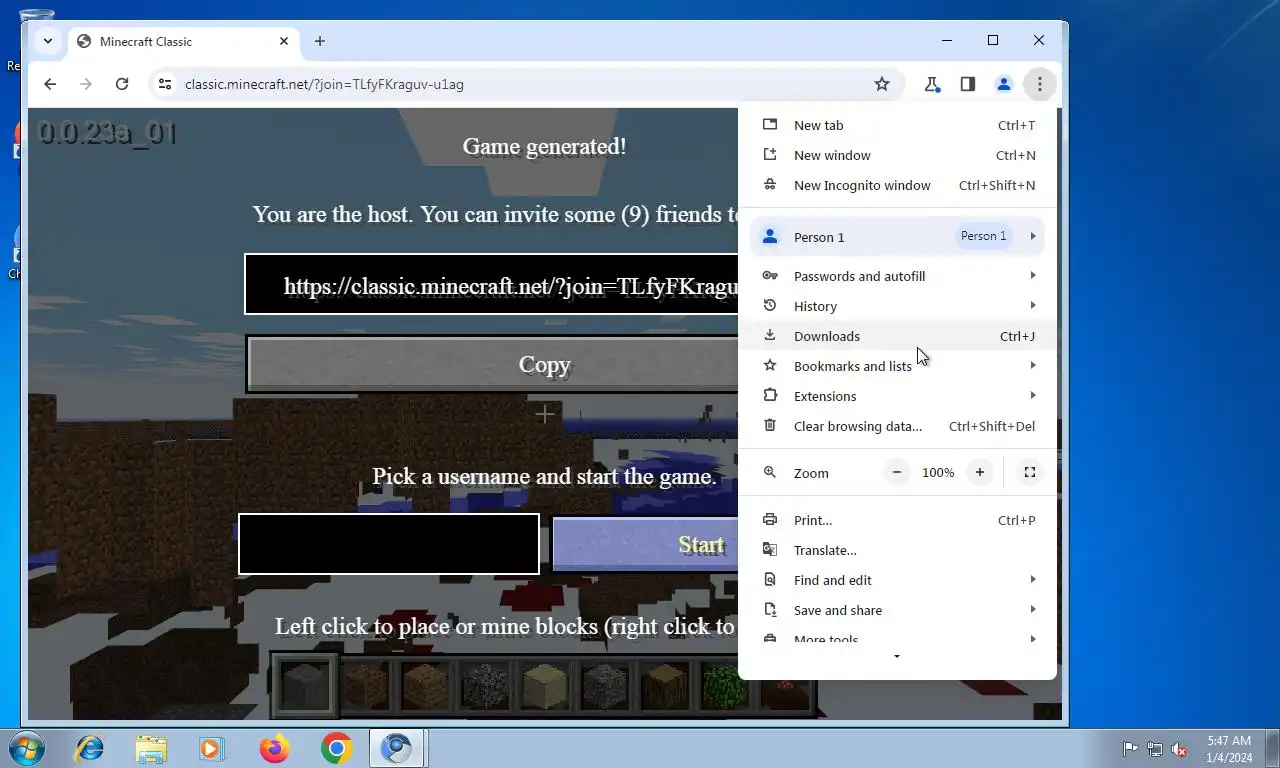Screen dimensions: 1280x768
Task: Launch Firefox from the taskbar
Action: [x=274, y=748]
